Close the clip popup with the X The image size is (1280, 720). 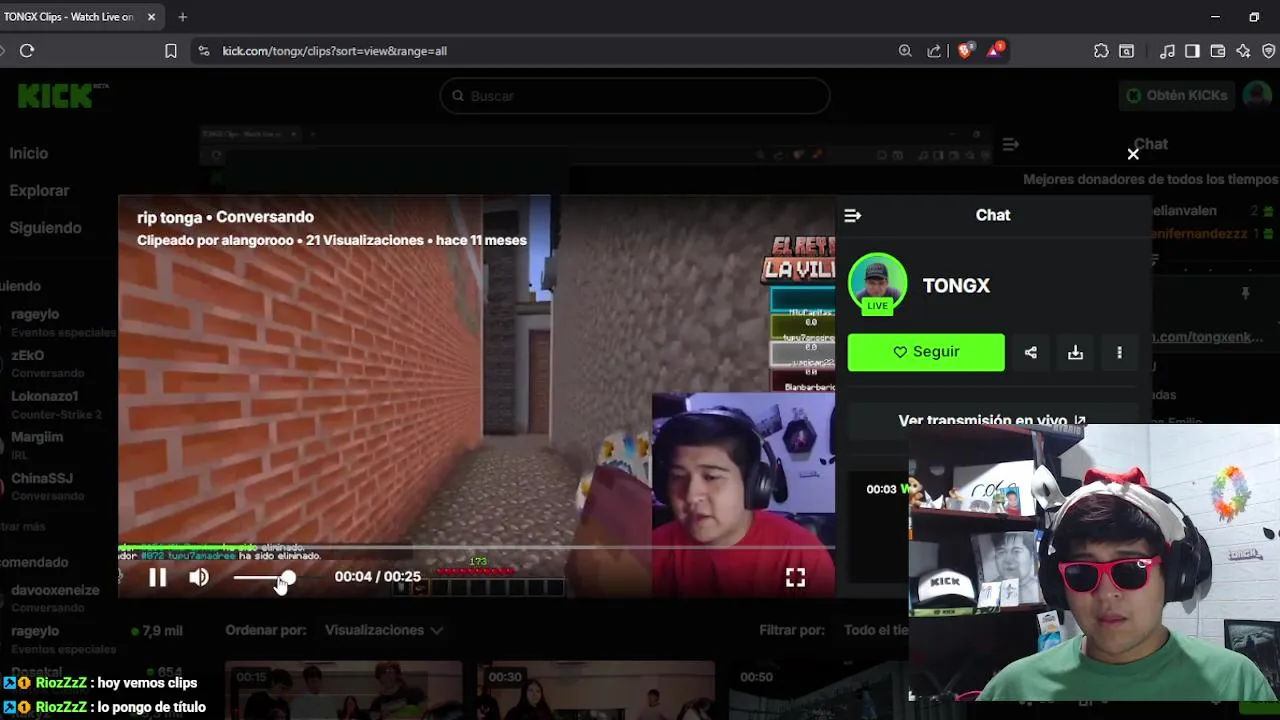1133,154
